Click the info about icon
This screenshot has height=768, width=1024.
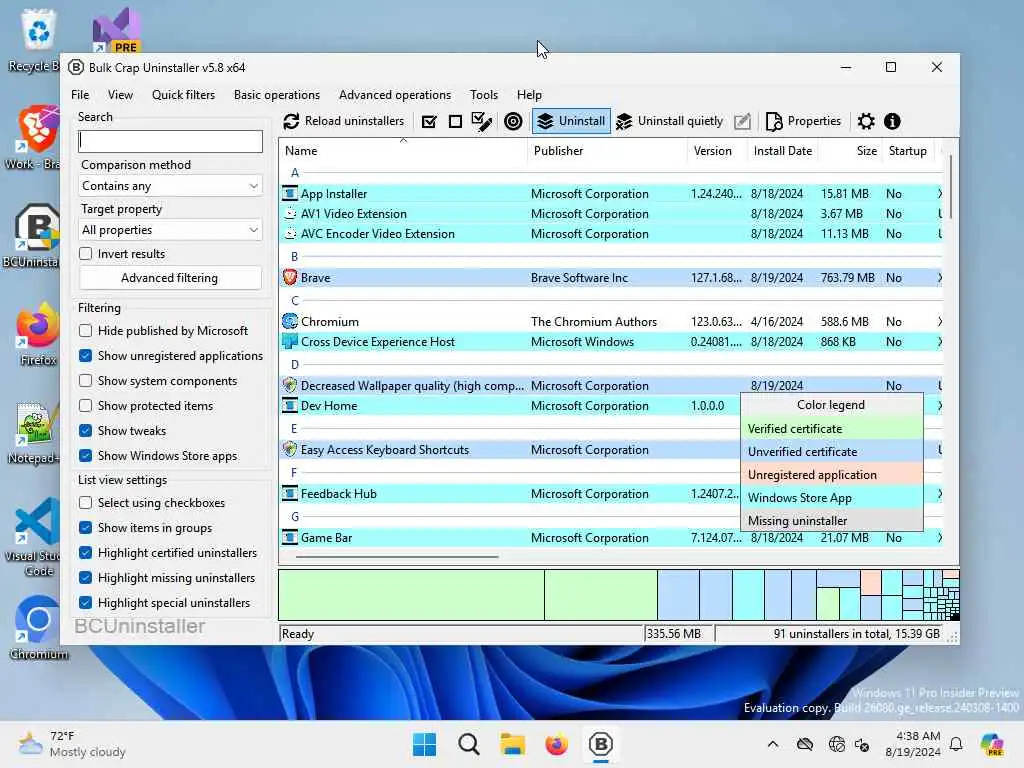(892, 121)
